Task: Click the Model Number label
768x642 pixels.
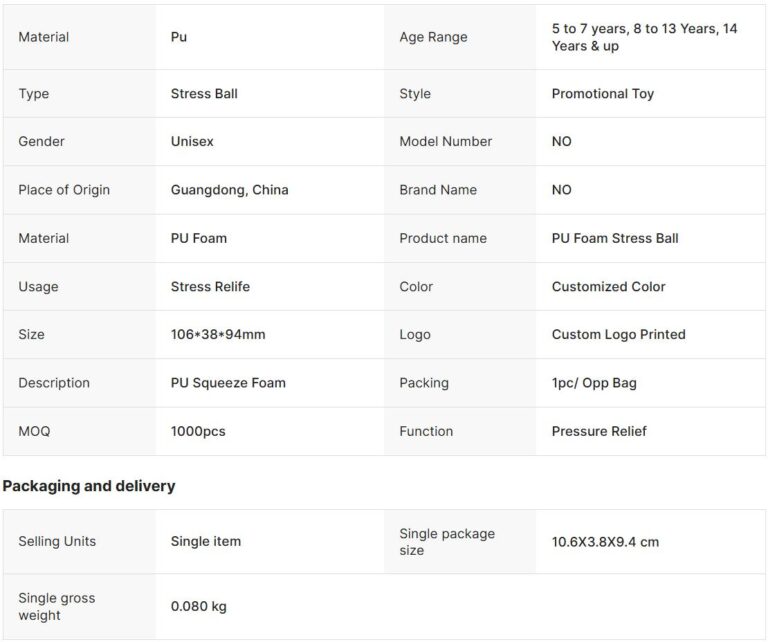Action: tap(445, 142)
